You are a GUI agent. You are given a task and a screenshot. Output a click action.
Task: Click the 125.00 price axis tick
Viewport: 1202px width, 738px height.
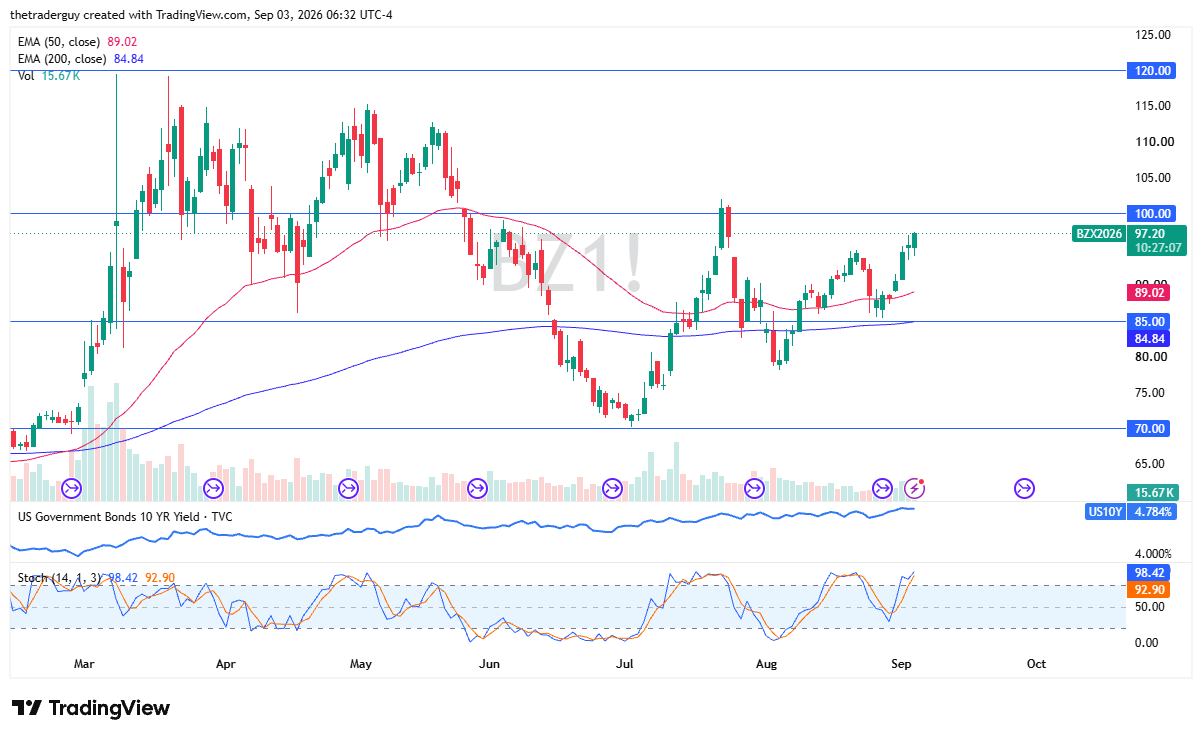[1153, 35]
